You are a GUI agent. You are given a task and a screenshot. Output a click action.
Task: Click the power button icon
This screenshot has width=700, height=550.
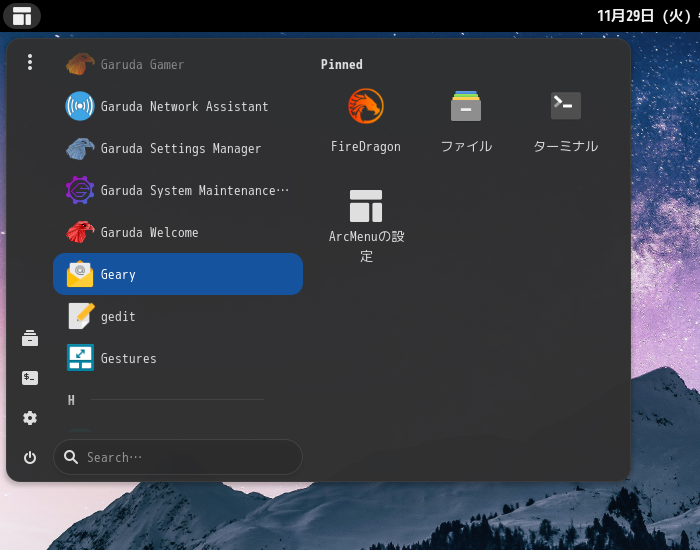[x=30, y=458]
